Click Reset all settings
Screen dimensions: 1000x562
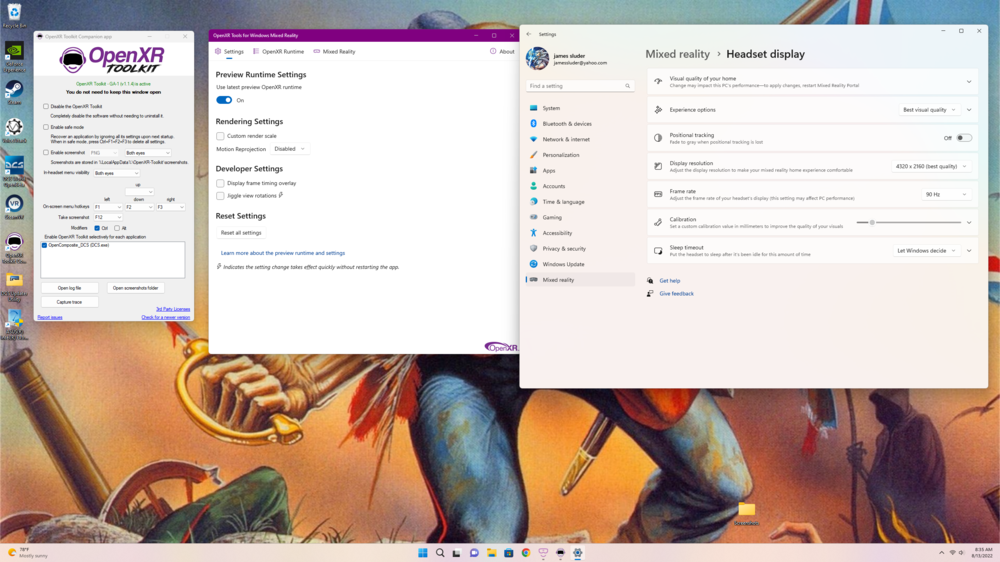tap(241, 233)
